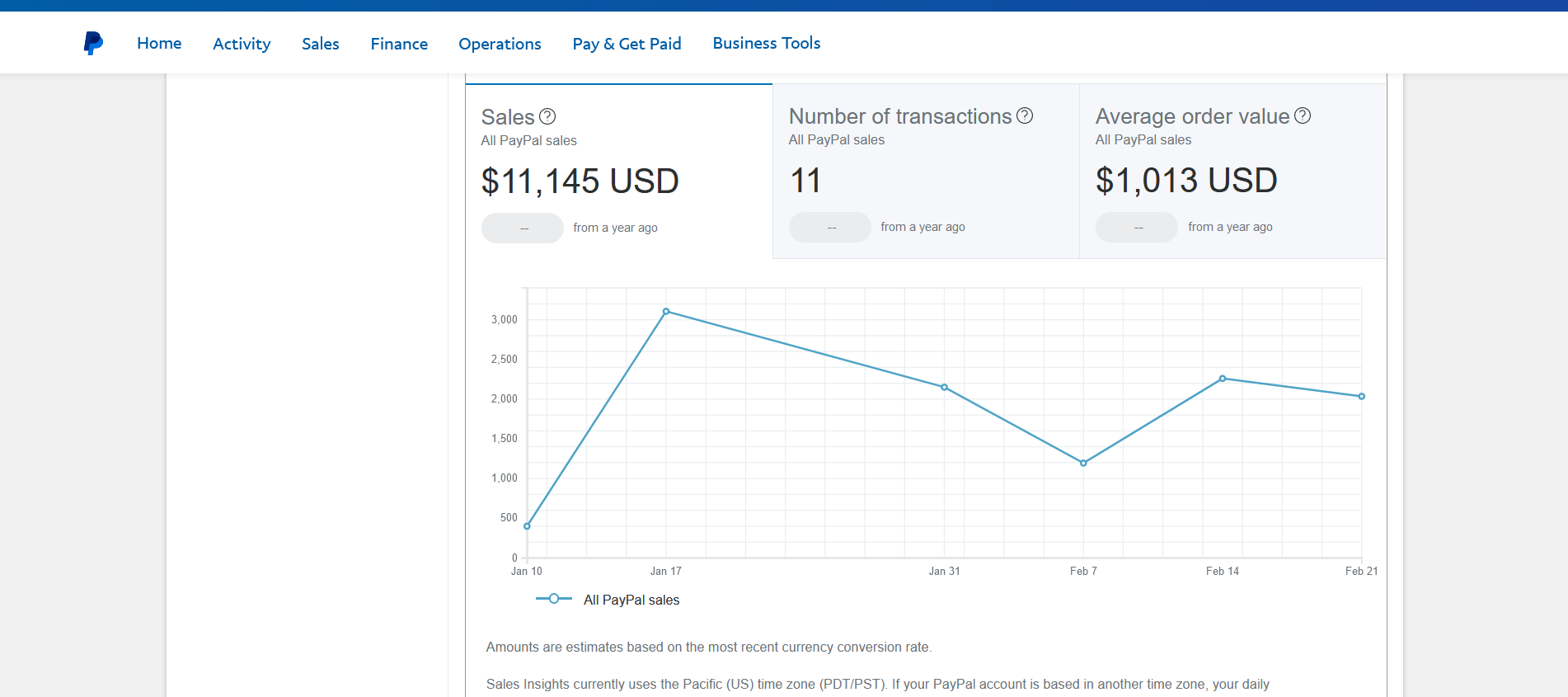
Task: Click the PayPal logo icon
Action: coord(93,43)
